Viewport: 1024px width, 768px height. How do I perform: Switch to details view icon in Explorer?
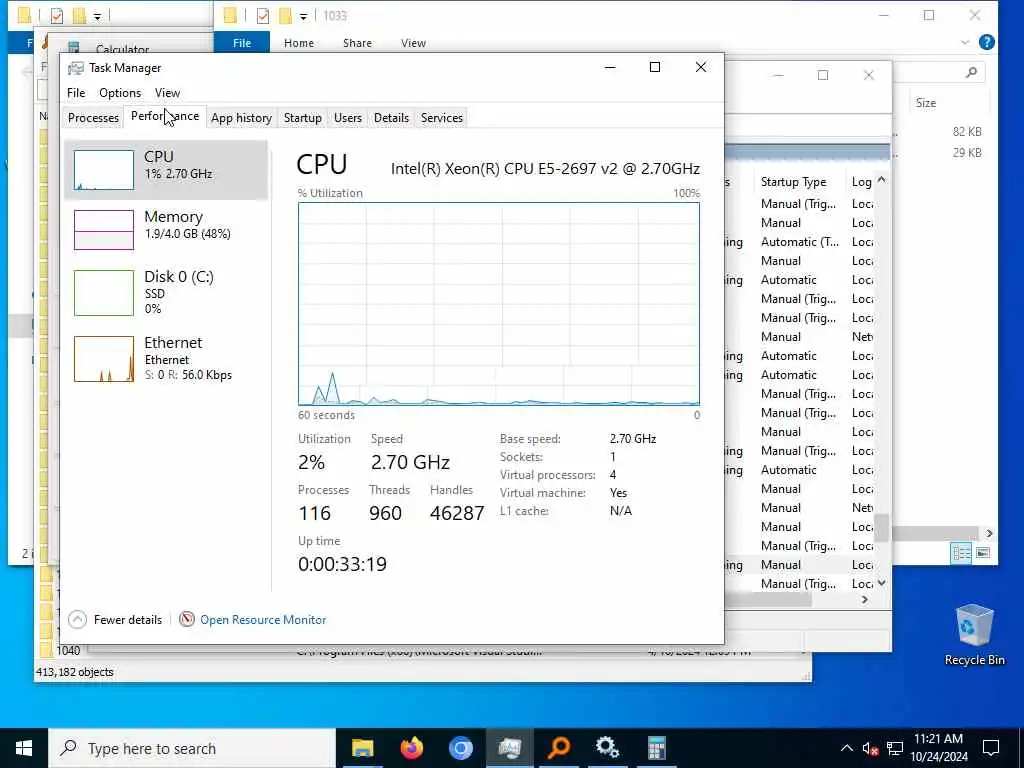tap(961, 553)
